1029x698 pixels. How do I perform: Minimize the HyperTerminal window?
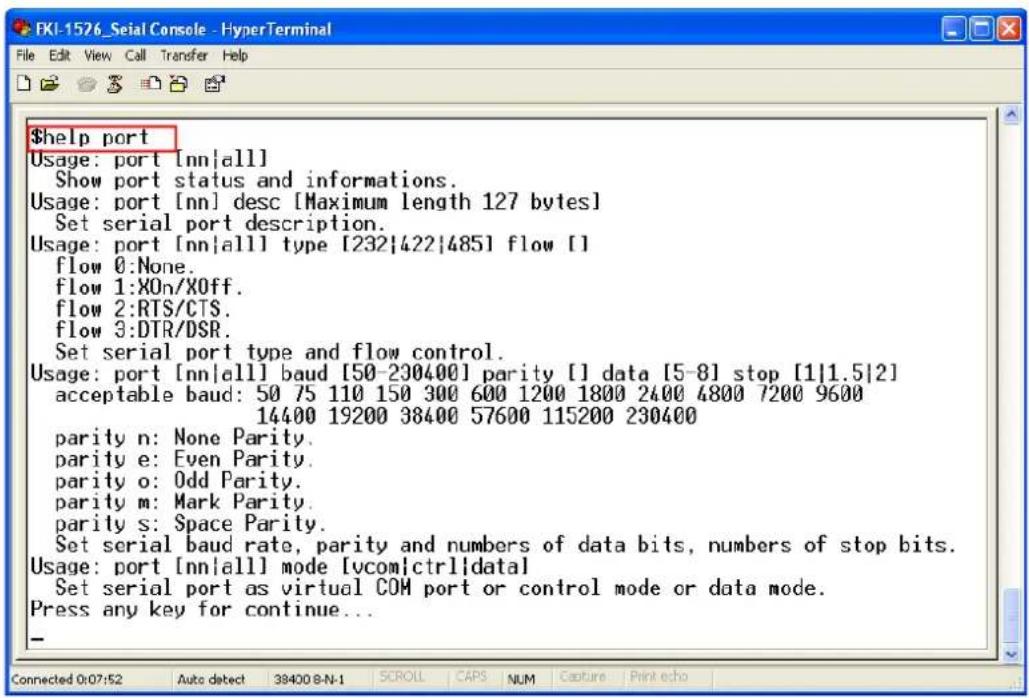tap(954, 30)
